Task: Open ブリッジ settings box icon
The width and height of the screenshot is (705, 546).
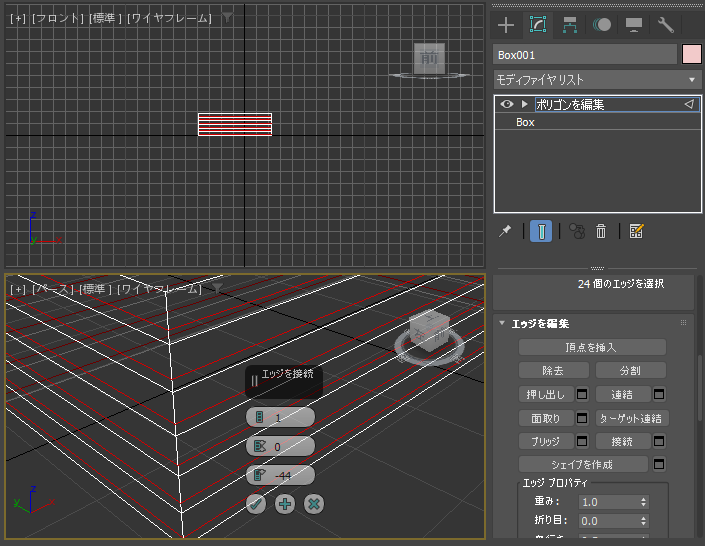Action: coord(582,441)
